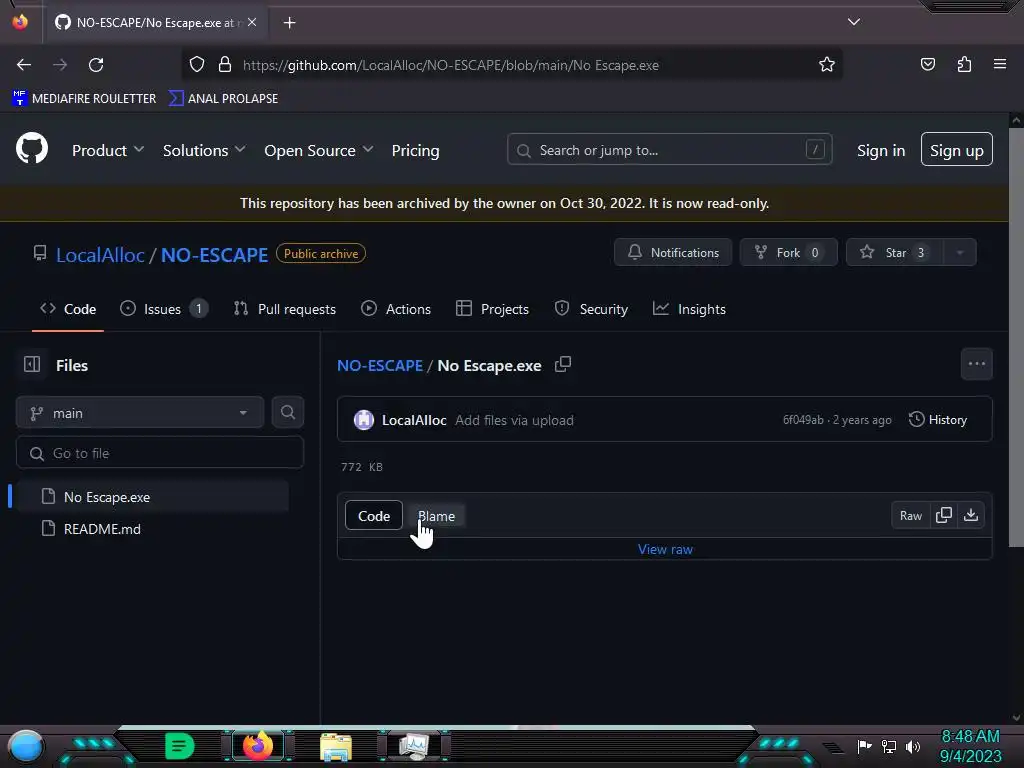Open the Pocket save icon
Screen dimensions: 1024x768
click(927, 64)
